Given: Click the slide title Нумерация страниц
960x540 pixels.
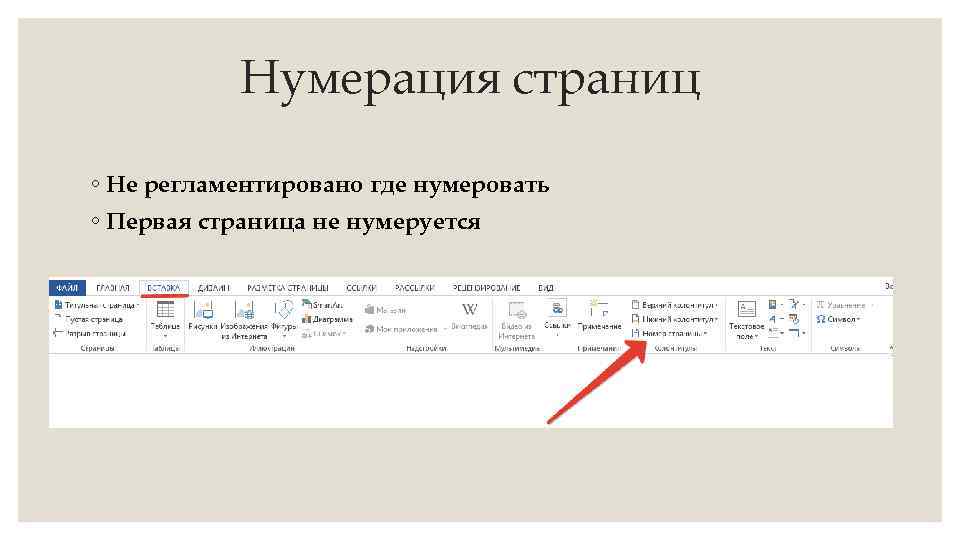Looking at the screenshot, I should coord(470,79).
